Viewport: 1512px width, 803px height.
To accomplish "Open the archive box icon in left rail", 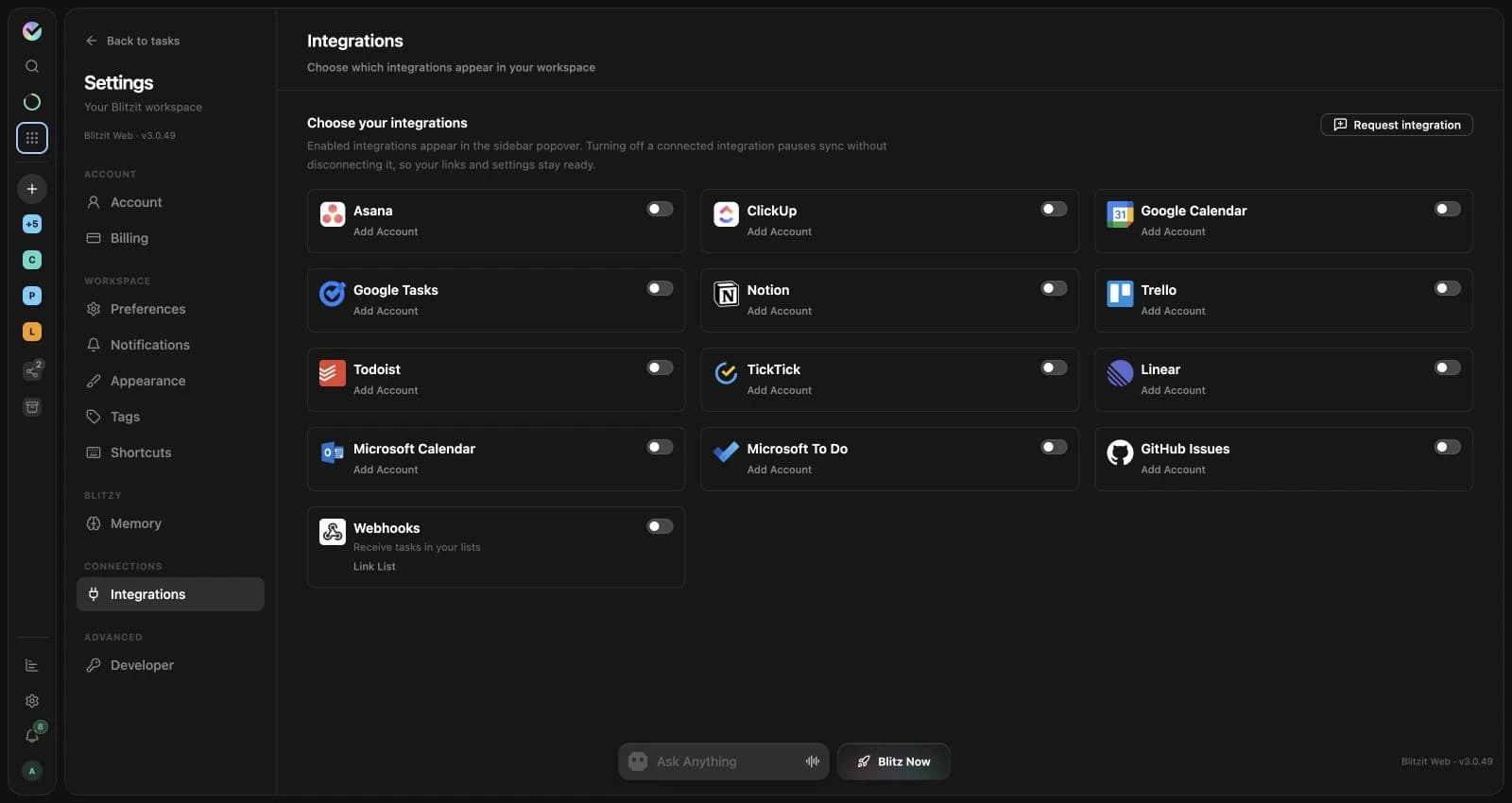I will [32, 407].
